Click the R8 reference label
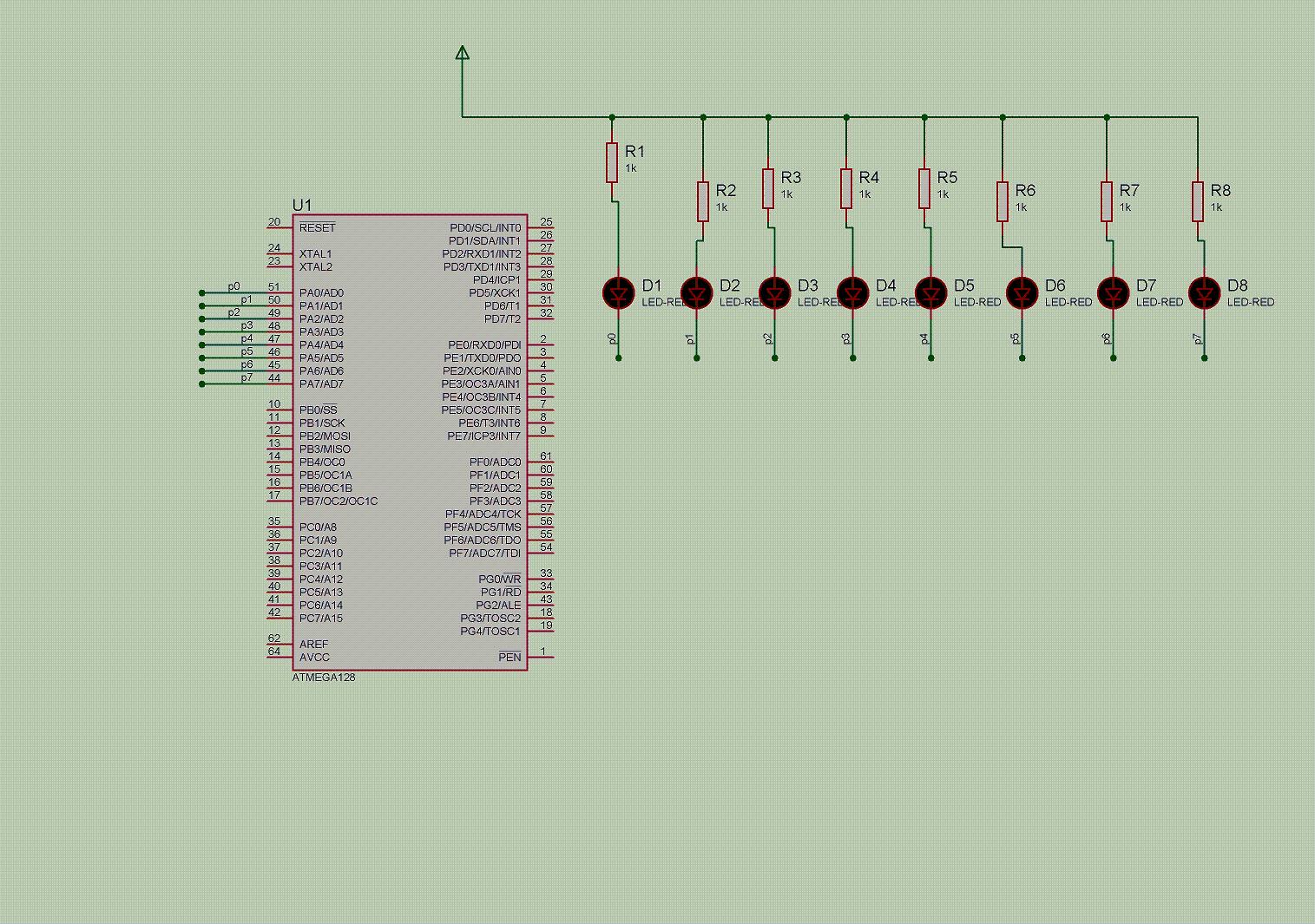 (x=1220, y=190)
